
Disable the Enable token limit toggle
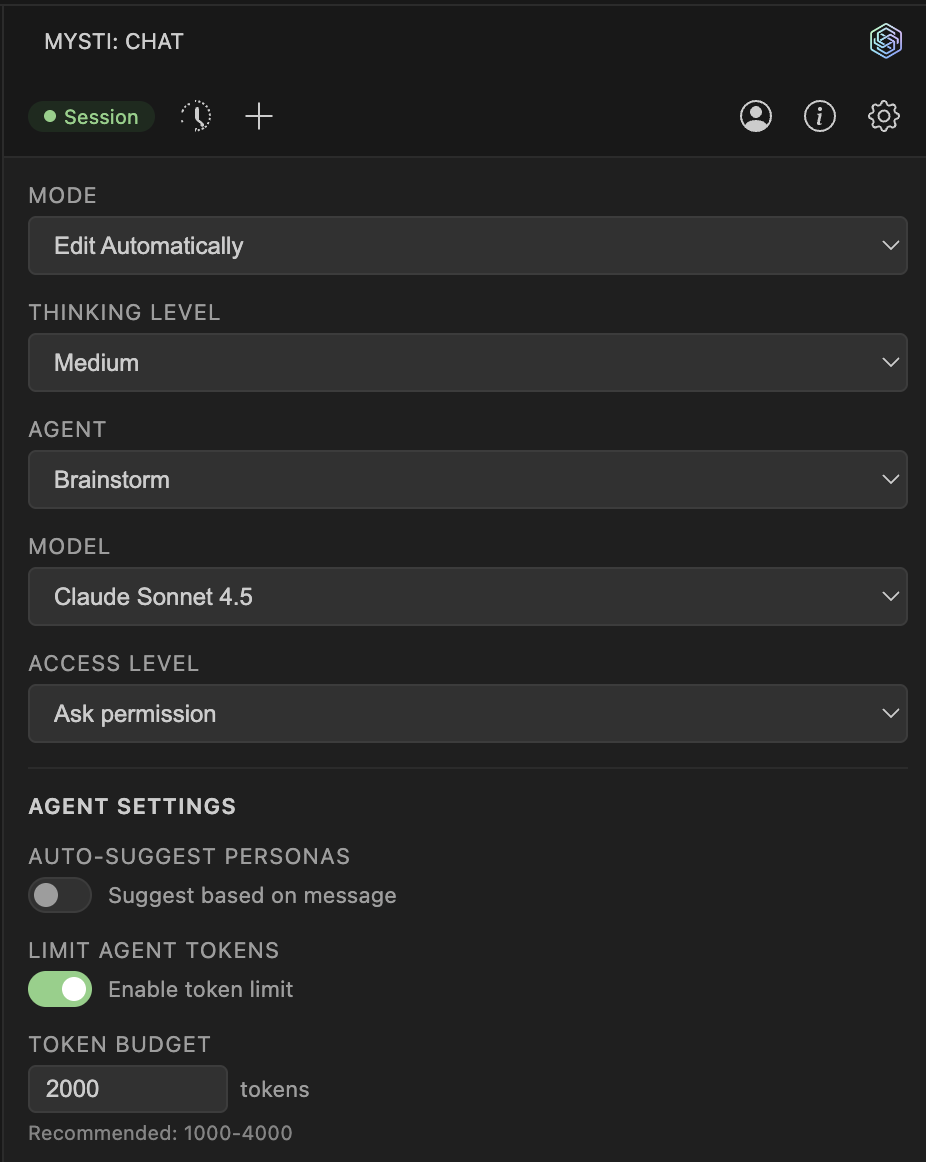point(59,989)
